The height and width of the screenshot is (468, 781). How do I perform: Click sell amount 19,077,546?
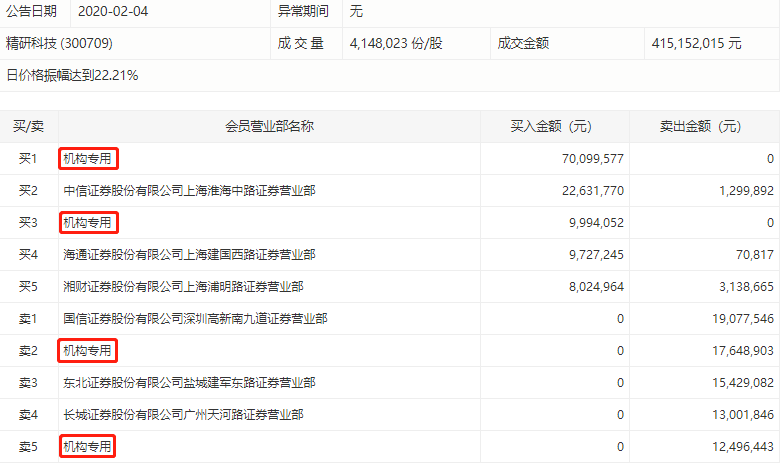pyautogui.click(x=743, y=319)
